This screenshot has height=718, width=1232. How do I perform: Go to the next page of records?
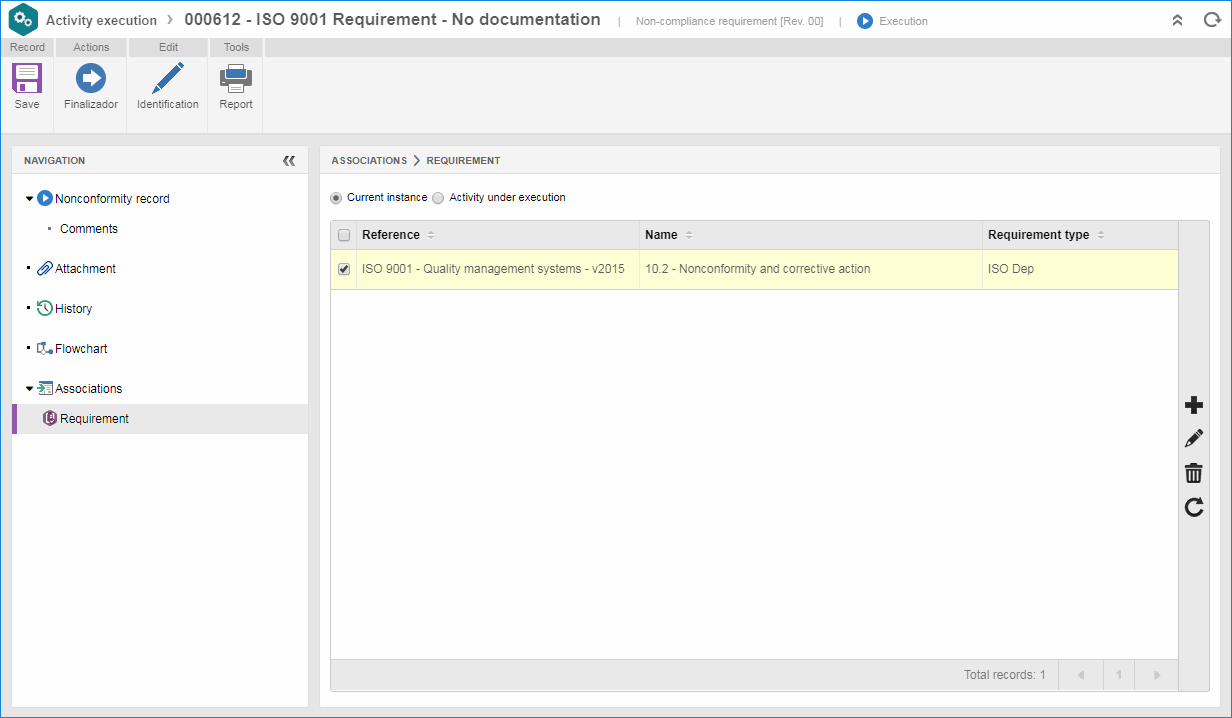coord(1157,675)
